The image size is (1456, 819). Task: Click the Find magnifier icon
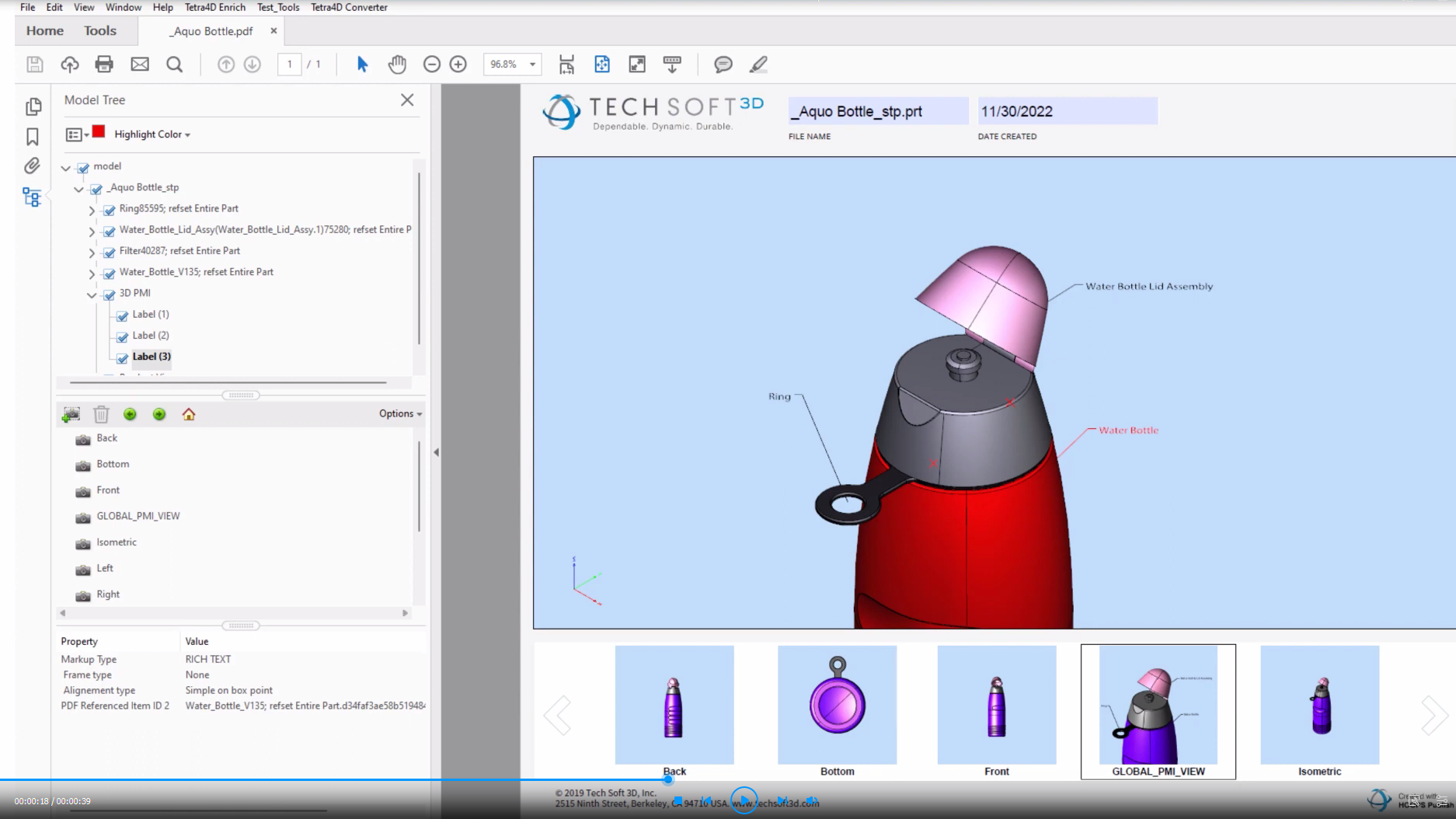175,64
